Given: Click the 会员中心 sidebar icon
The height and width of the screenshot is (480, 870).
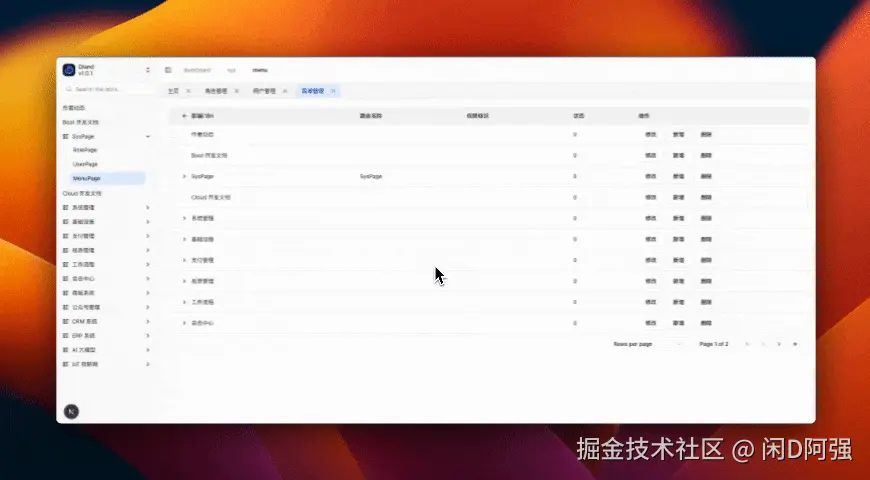Looking at the screenshot, I should coord(65,279).
